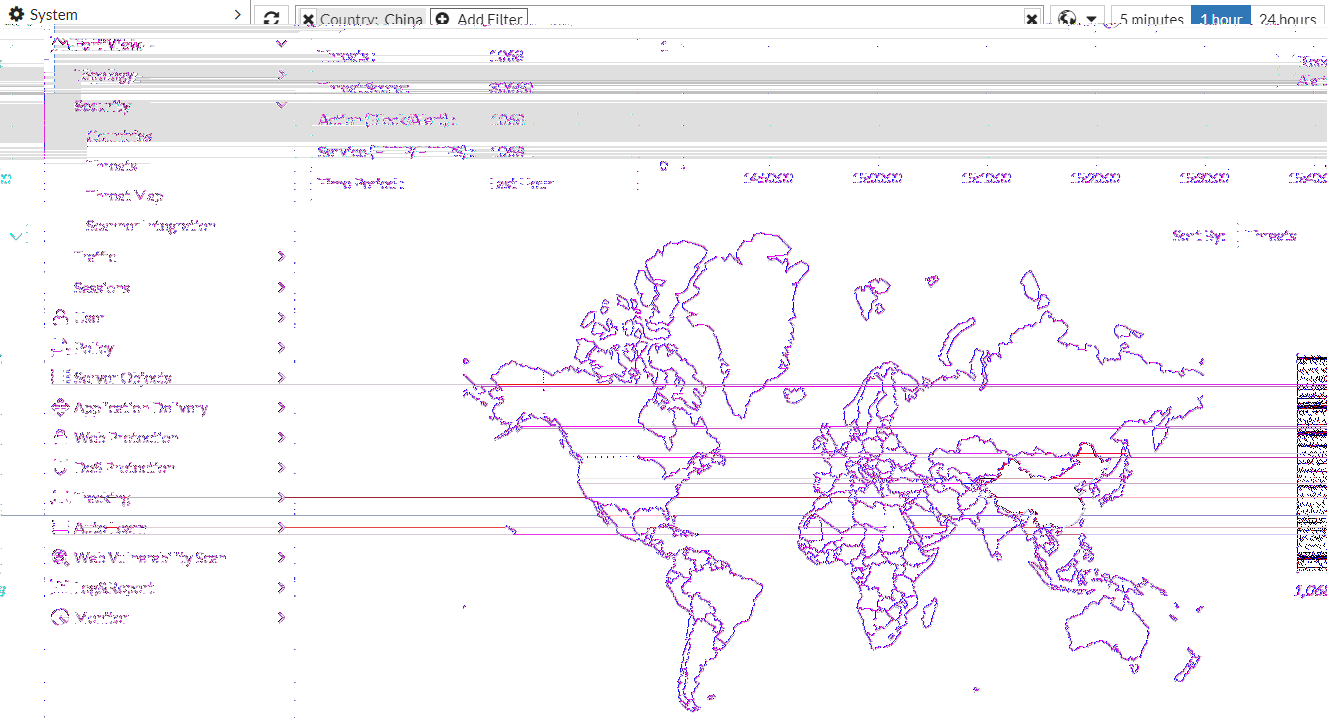Click the Monitor icon in sidebar
This screenshot has height=721, width=1327.
tap(59, 618)
